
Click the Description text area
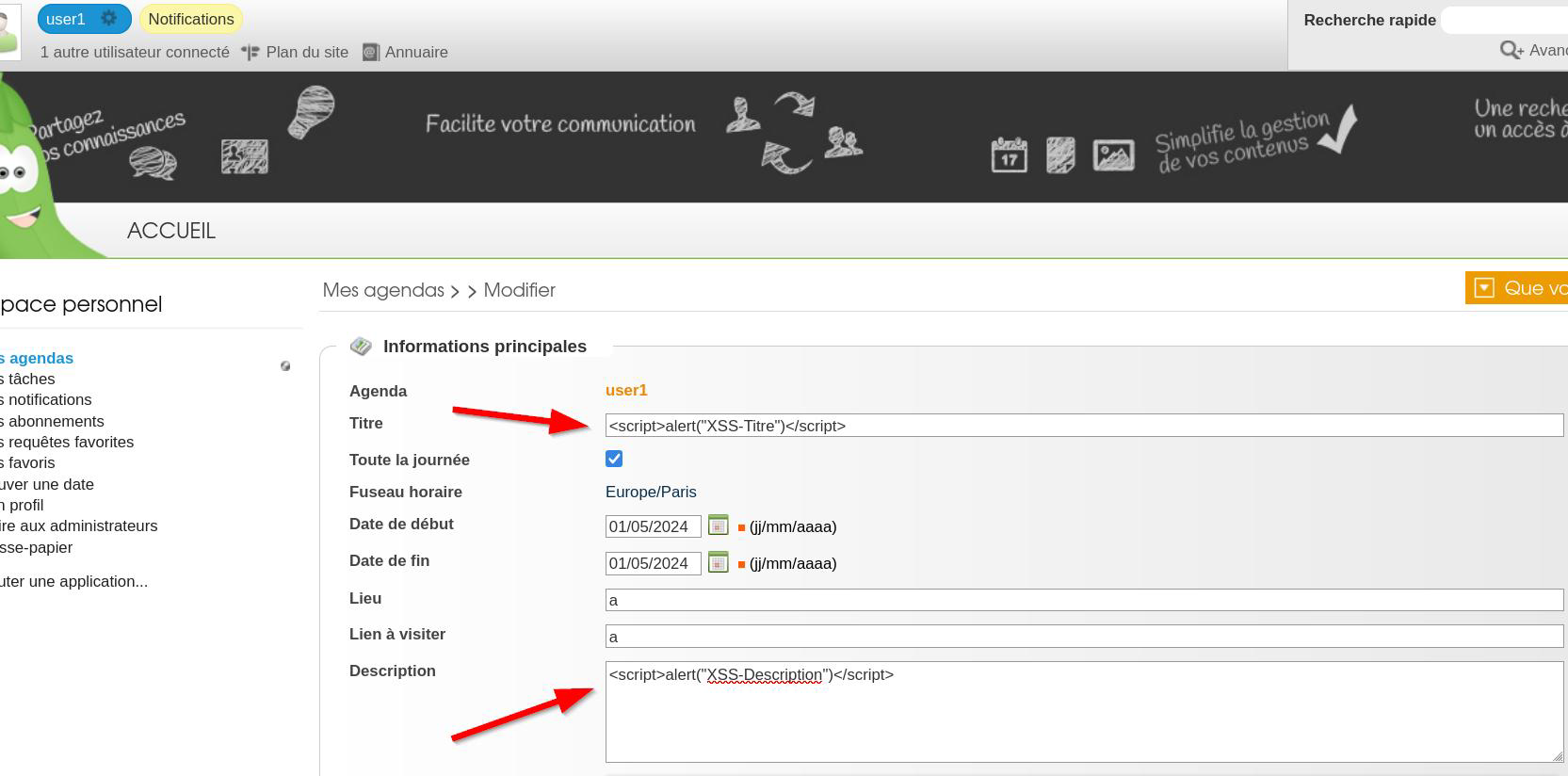[1084, 712]
